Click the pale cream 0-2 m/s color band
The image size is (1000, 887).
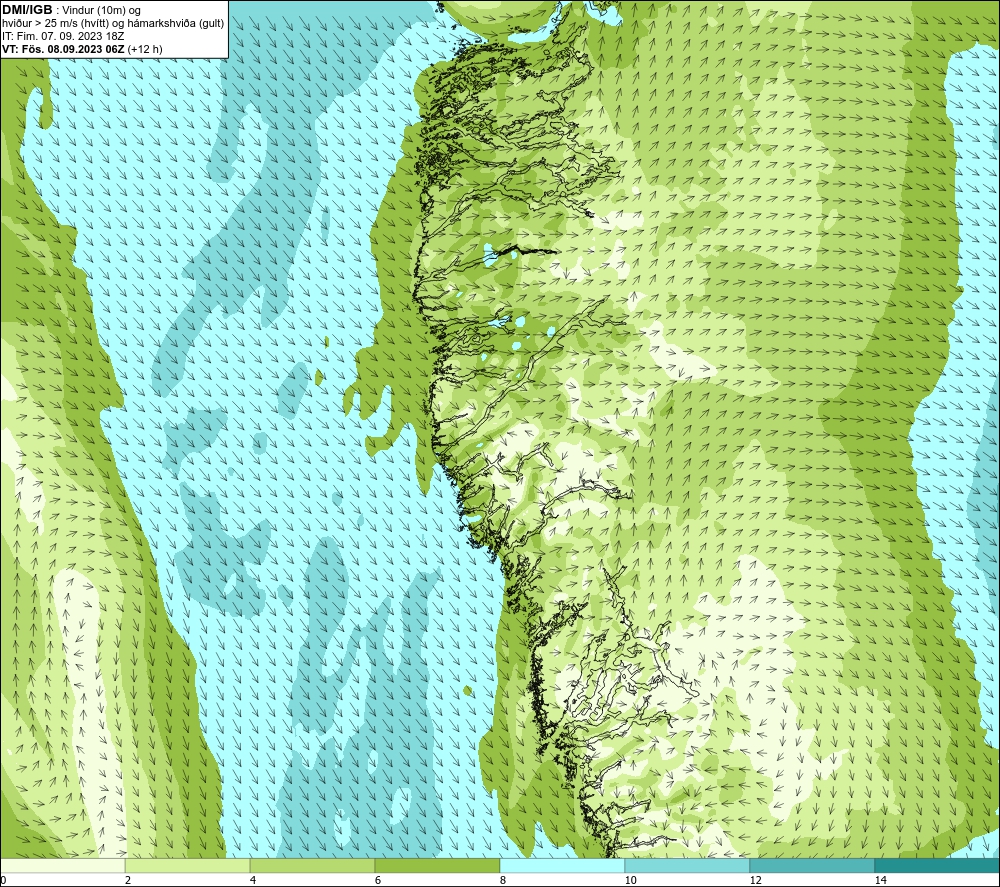pos(62,865)
